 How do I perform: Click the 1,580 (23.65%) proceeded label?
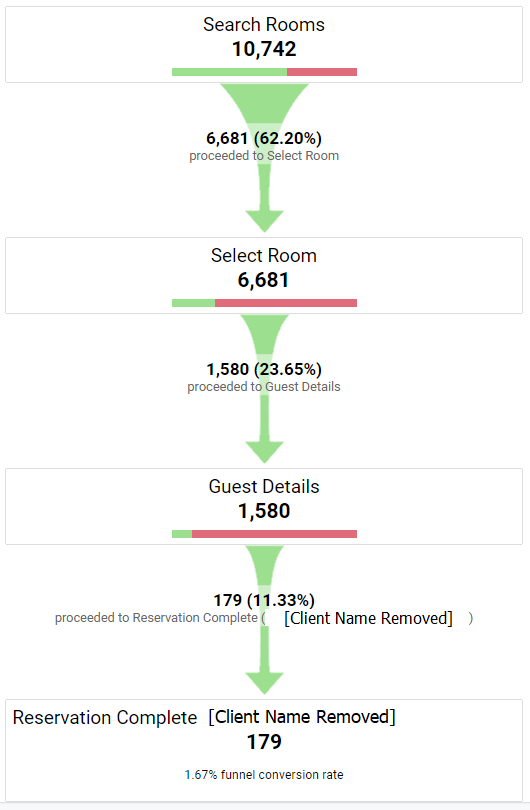(x=264, y=369)
